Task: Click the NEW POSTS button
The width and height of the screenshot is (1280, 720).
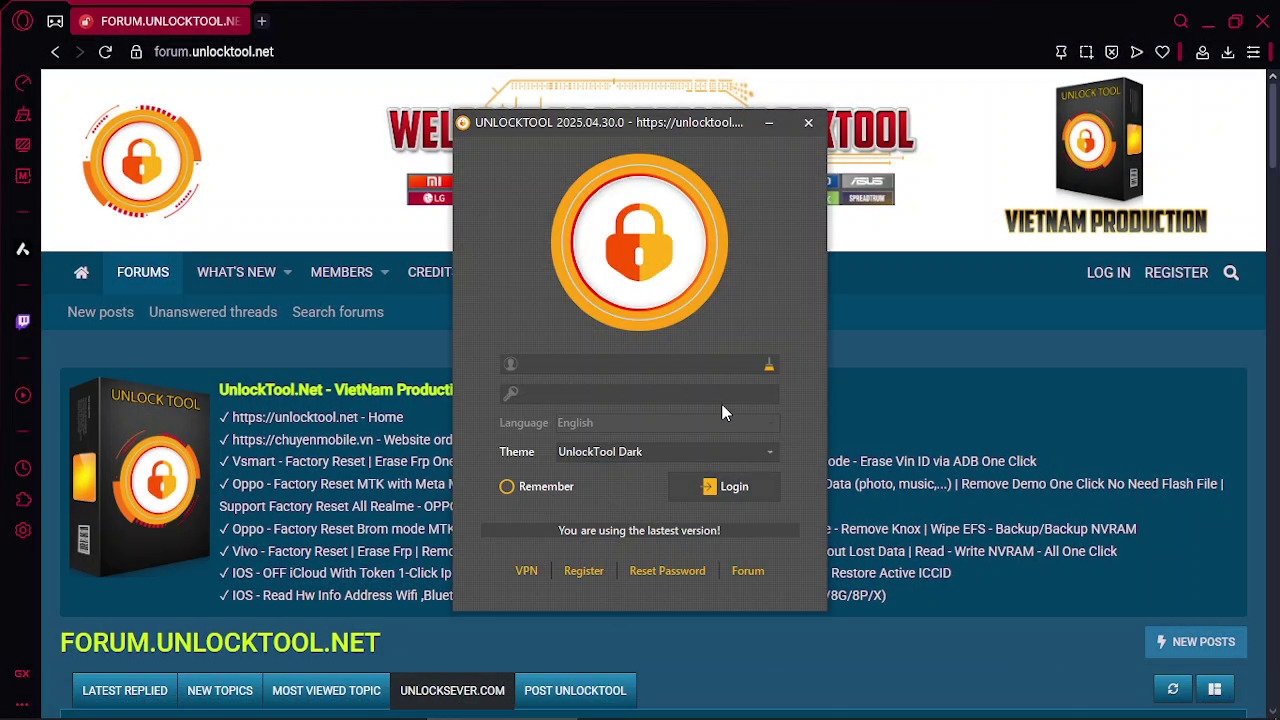Action: pos(1196,642)
